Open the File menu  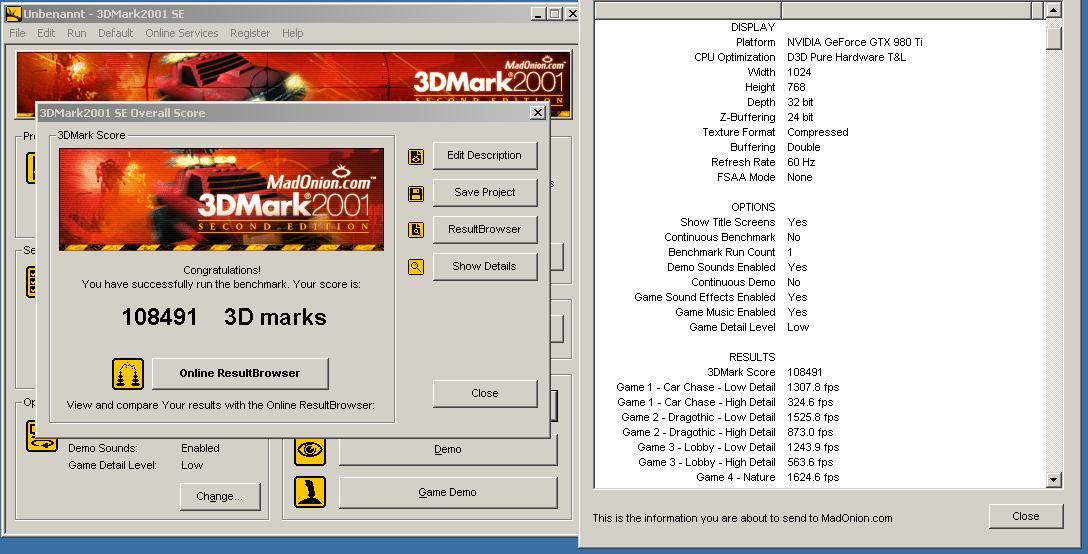coord(17,33)
